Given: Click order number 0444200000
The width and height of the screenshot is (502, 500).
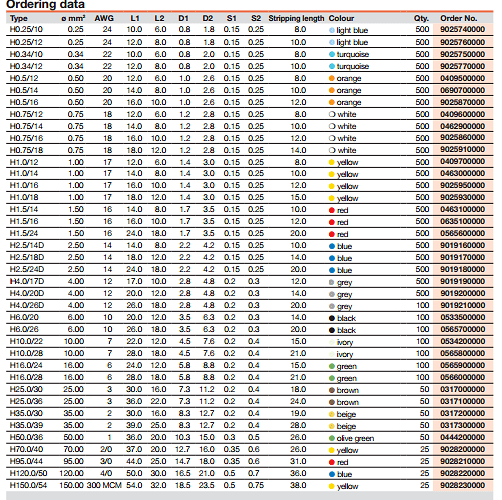Looking at the screenshot, I should click(x=463, y=437).
